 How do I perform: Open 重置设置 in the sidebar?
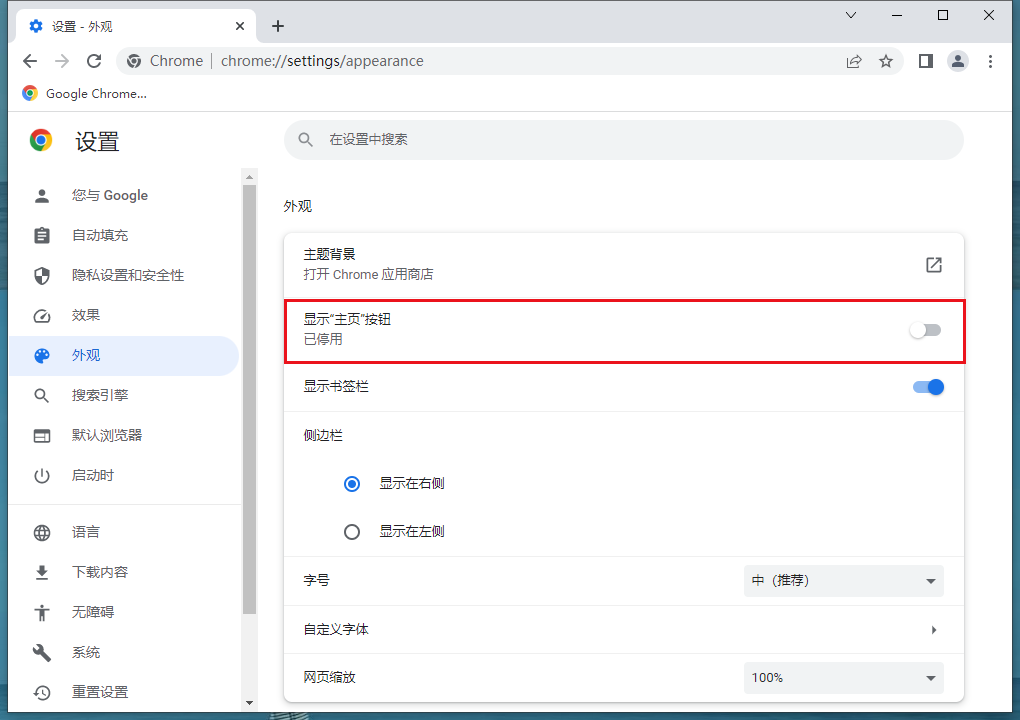100,692
